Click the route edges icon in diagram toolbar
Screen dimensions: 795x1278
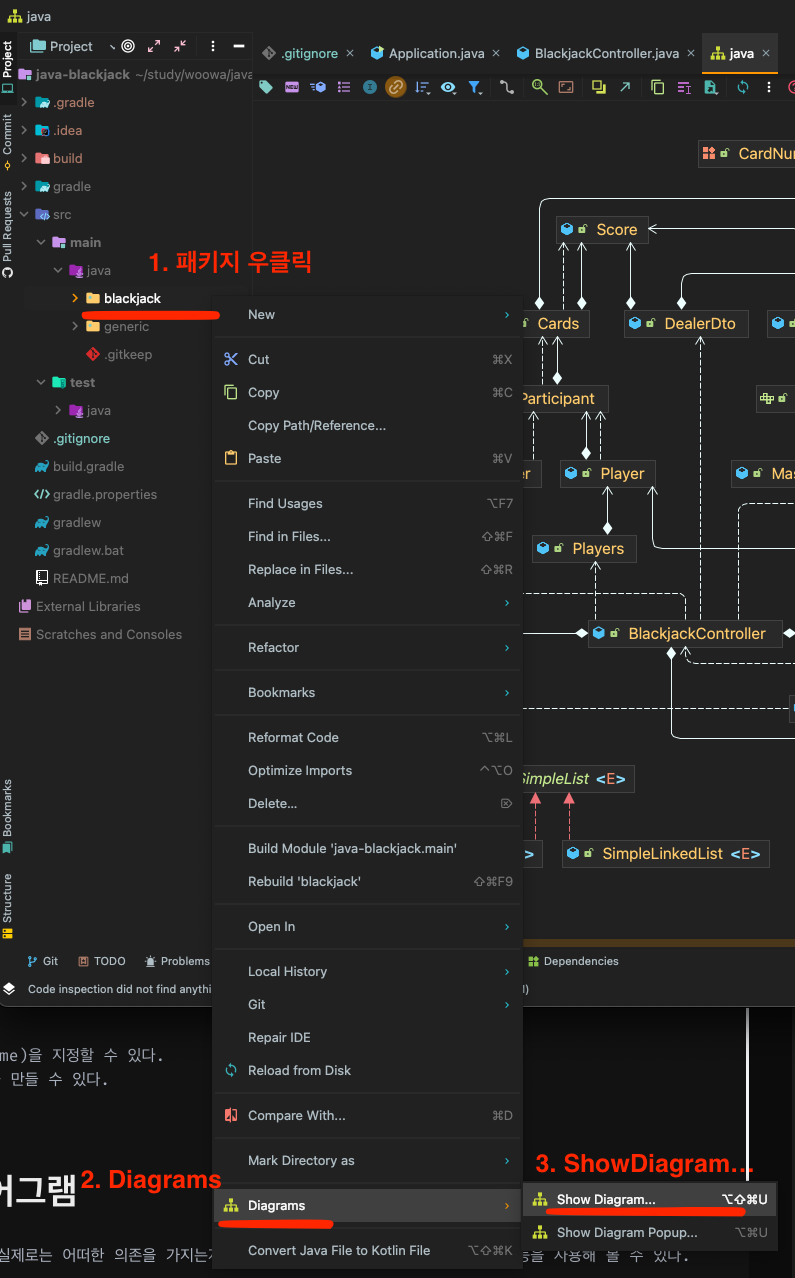point(507,87)
